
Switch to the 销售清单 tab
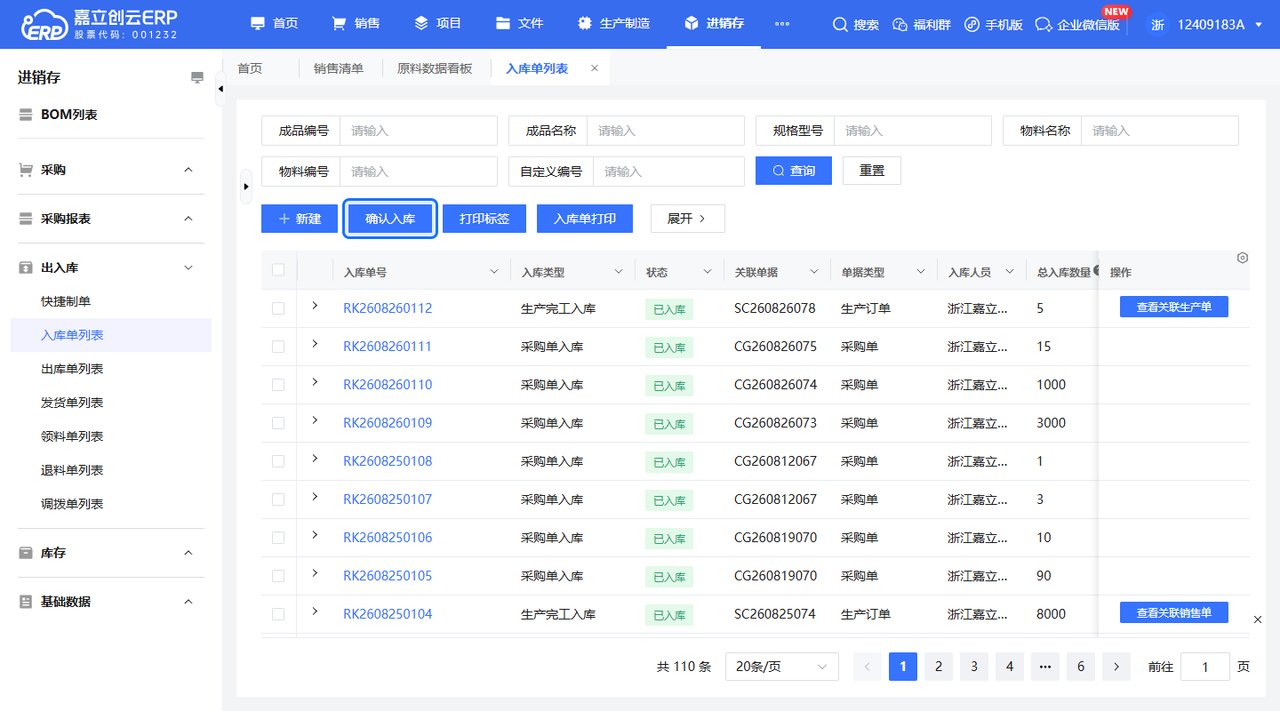tap(338, 68)
